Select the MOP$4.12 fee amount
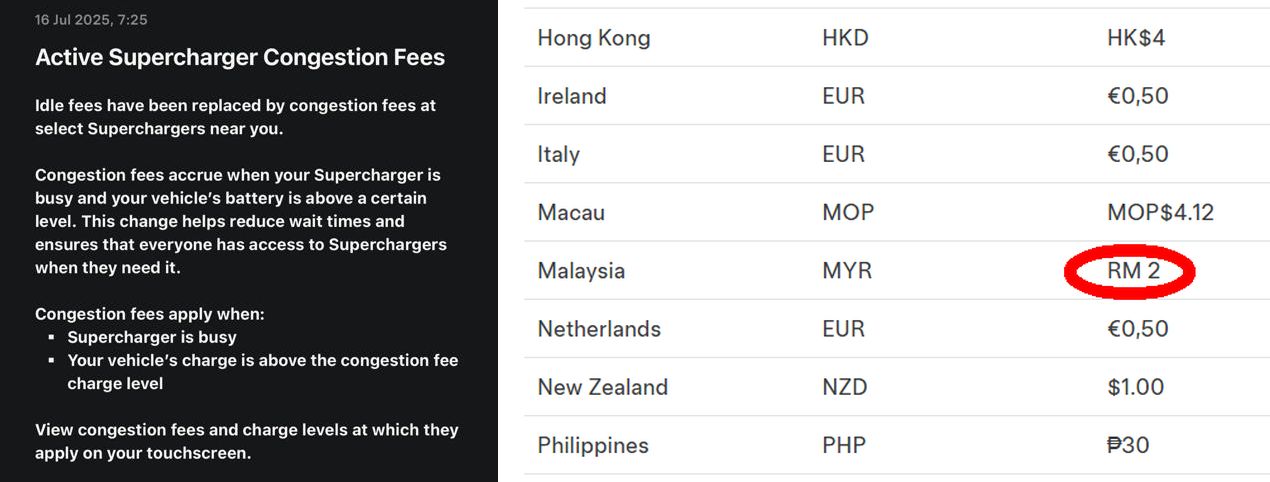Image resolution: width=1270 pixels, height=482 pixels. (x=1160, y=212)
